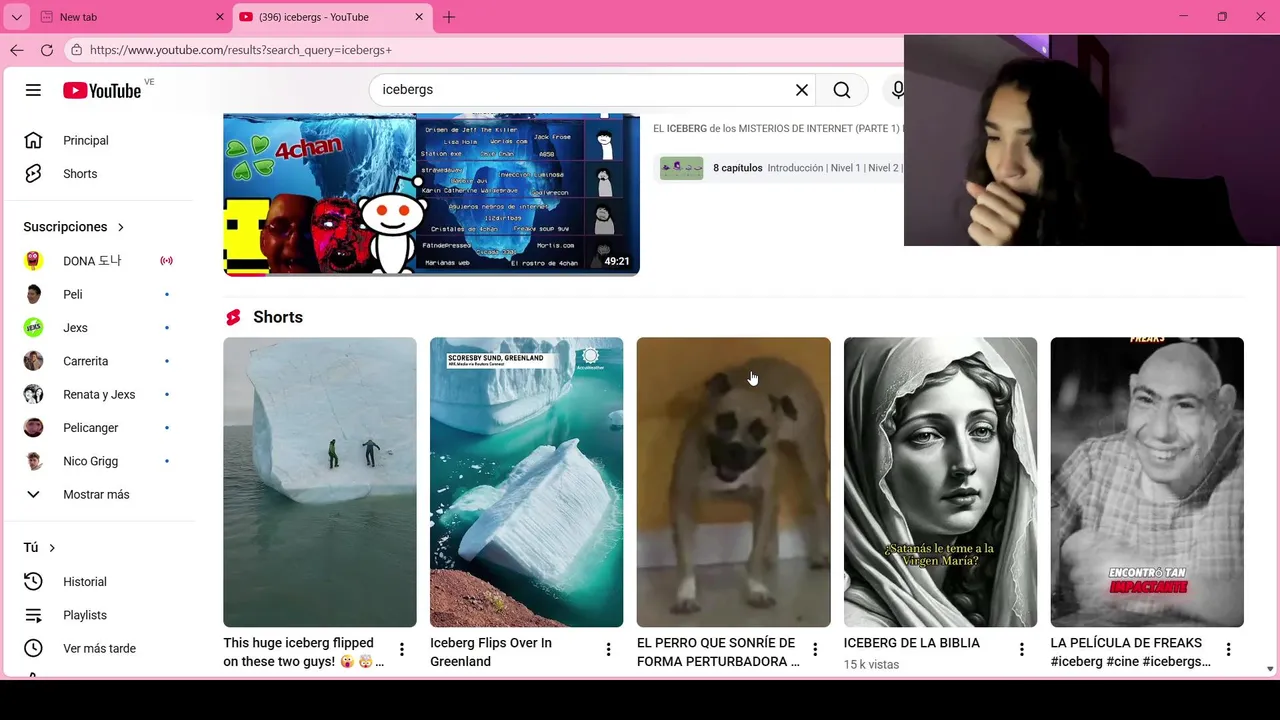Click the 49:21 duration badge

tap(617, 262)
